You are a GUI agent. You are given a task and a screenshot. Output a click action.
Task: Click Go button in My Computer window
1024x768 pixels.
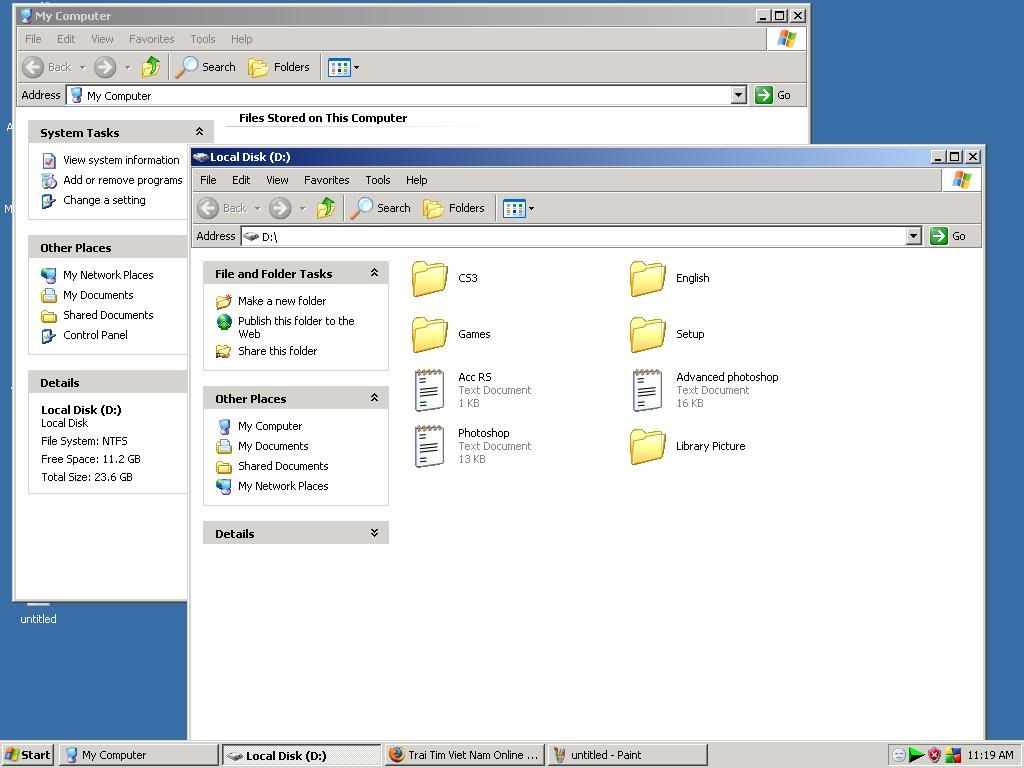[x=773, y=95]
